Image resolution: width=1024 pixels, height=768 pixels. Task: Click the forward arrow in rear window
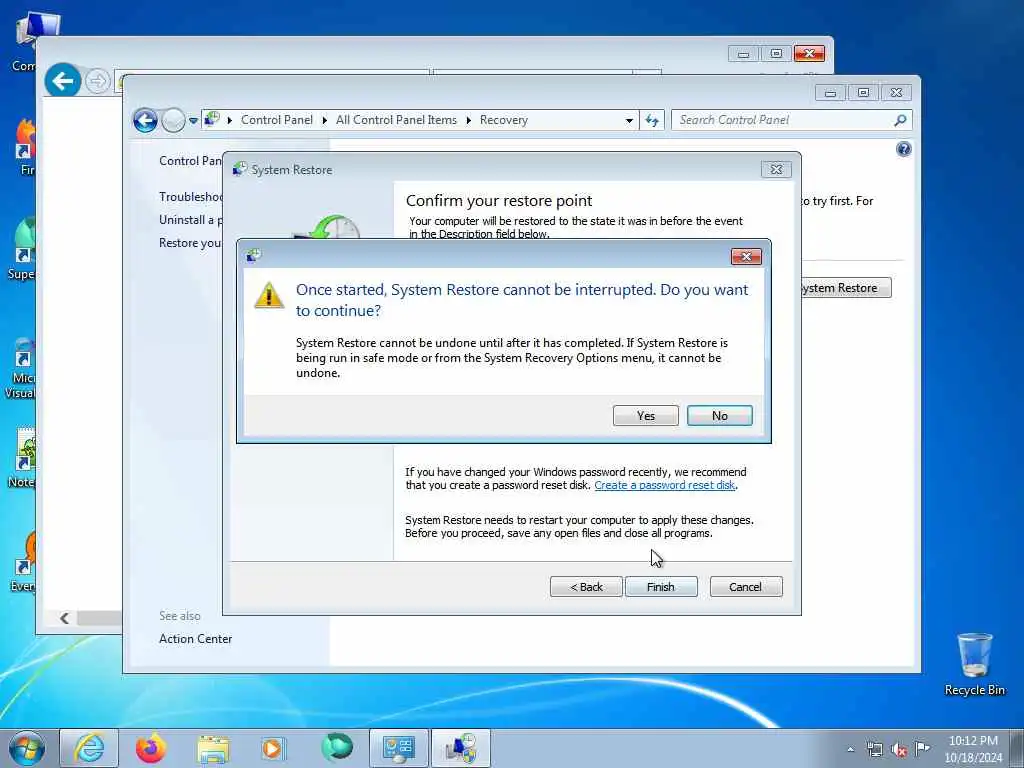coord(97,82)
